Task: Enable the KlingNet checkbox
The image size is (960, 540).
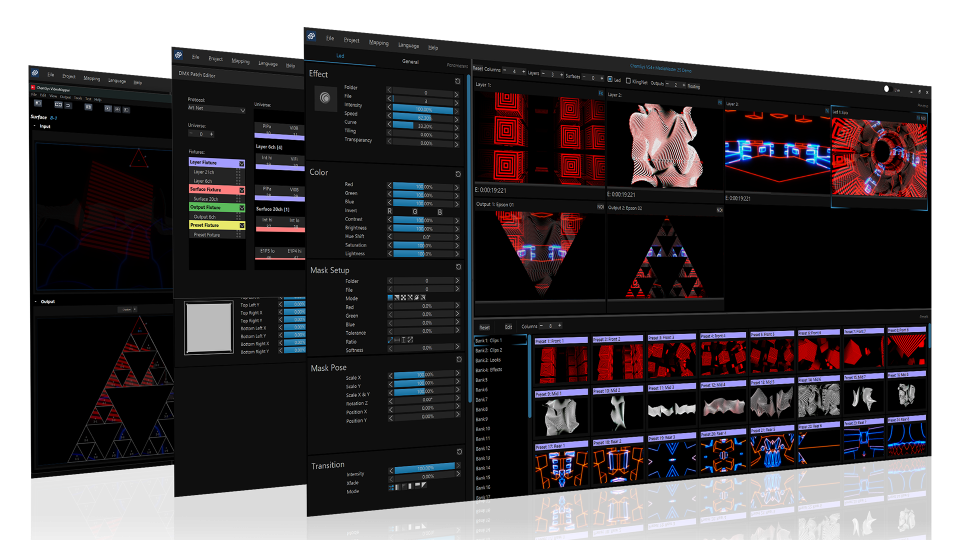Action: point(629,81)
